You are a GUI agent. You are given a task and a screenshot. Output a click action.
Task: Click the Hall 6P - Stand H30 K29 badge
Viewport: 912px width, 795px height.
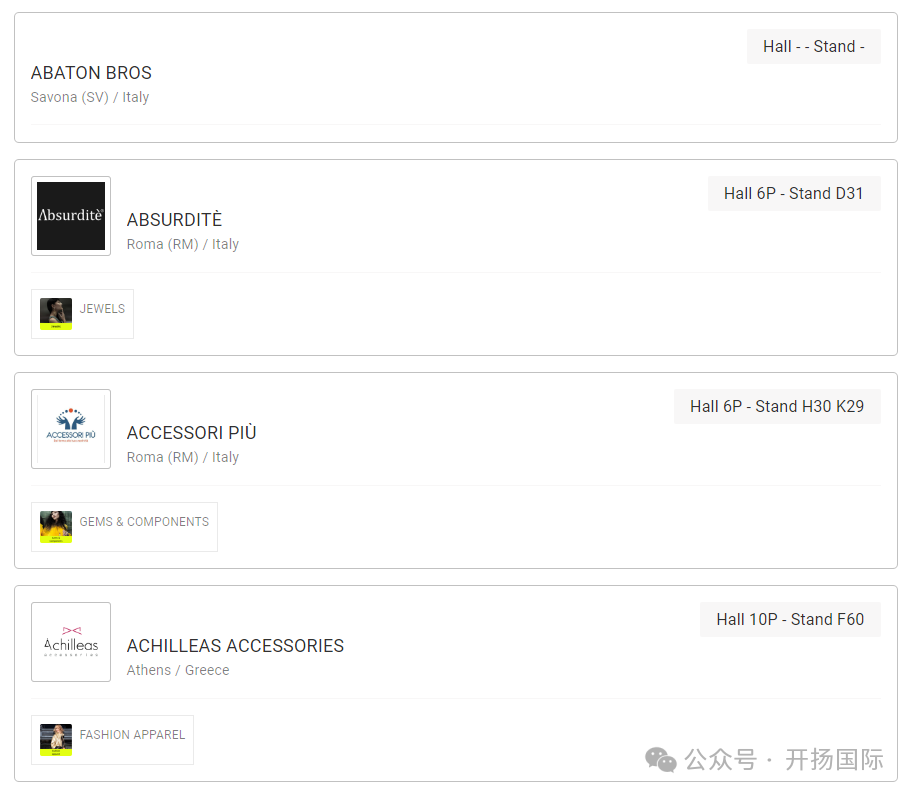pyautogui.click(x=777, y=406)
